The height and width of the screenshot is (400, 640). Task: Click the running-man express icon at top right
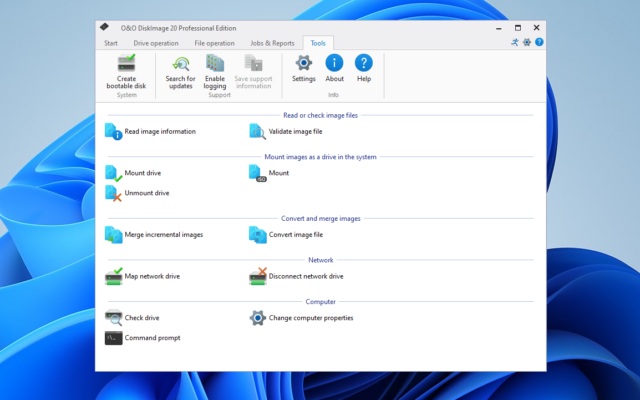tap(515, 42)
